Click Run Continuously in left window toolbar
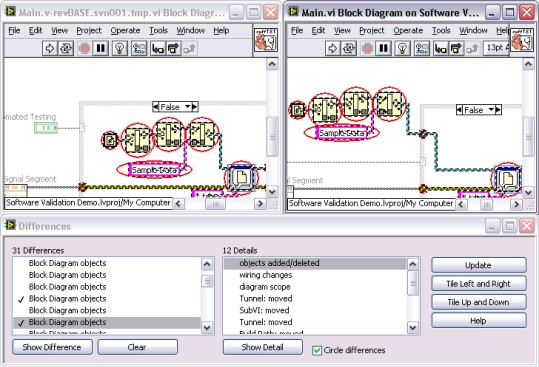Screen dimensions: 539x367 point(66,48)
